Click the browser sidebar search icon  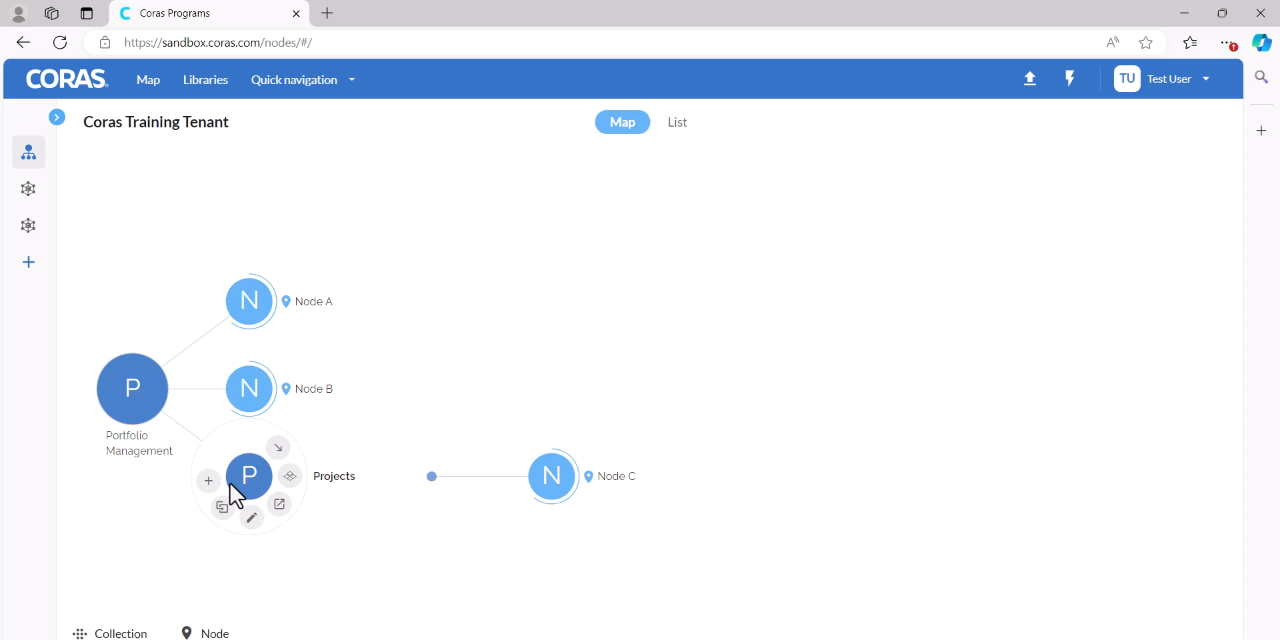tap(1261, 77)
